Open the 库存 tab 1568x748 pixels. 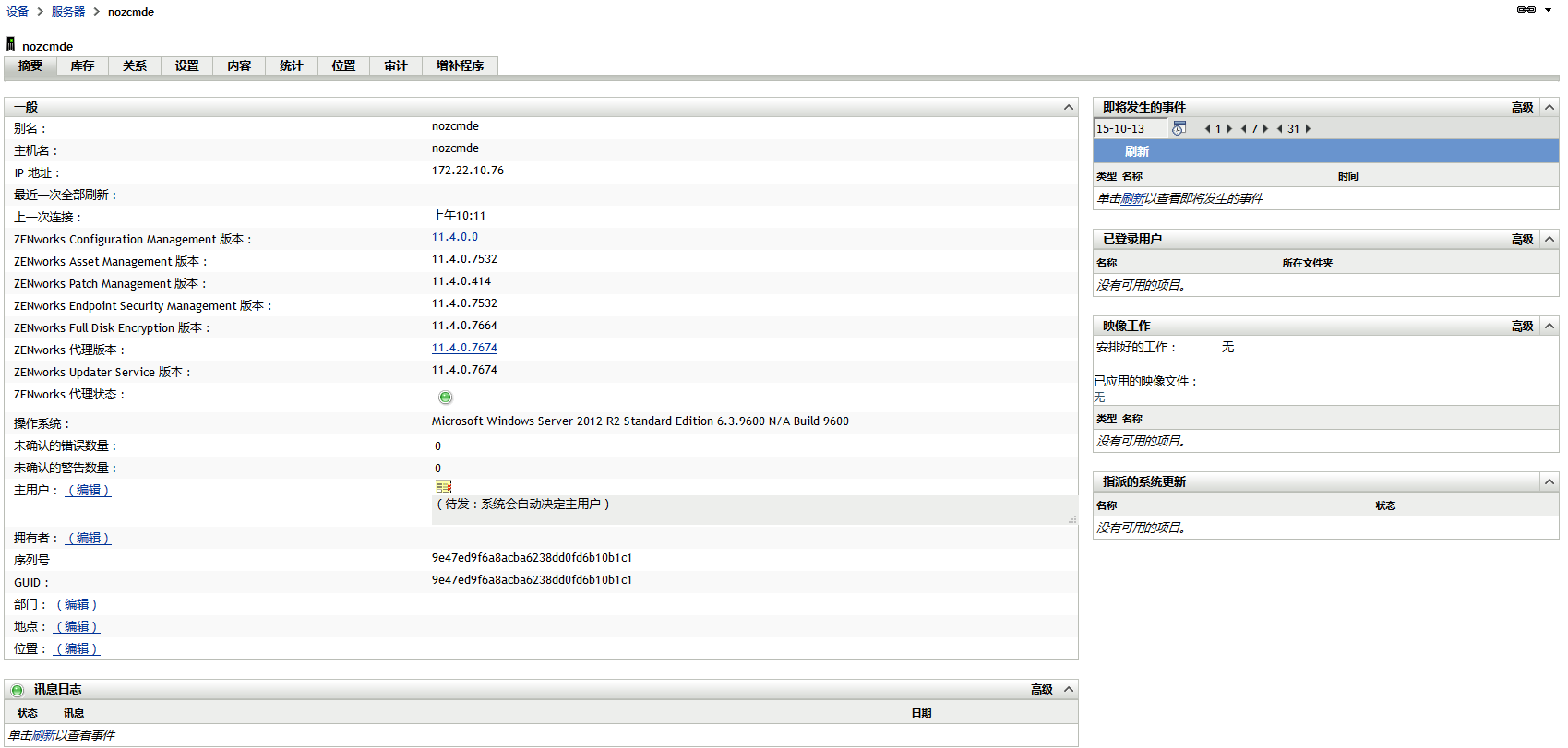[x=82, y=65]
